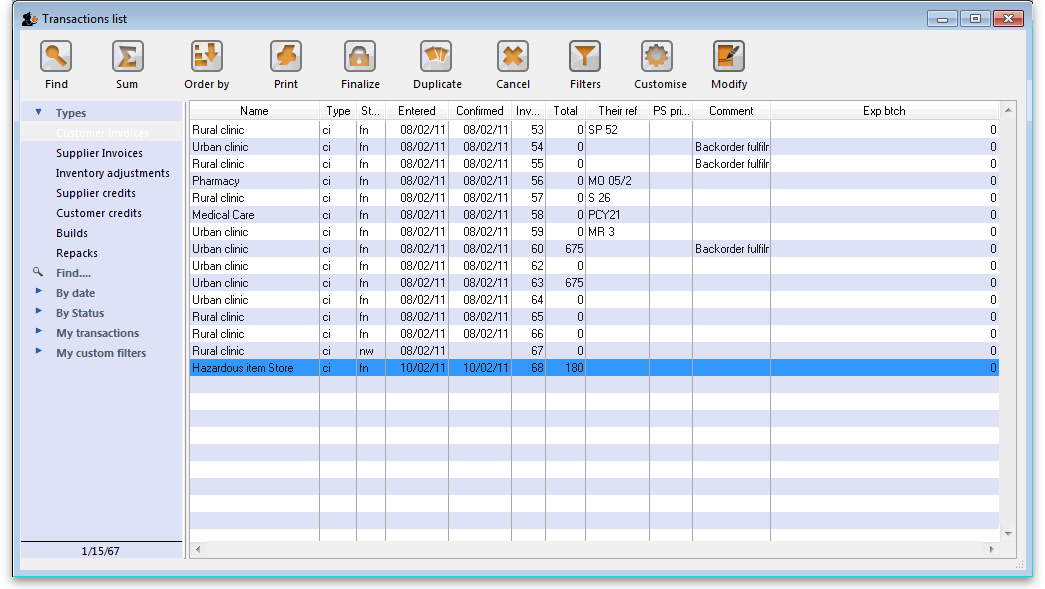The height and width of the screenshot is (589, 1045).
Task: Open the Customise gear tool
Action: point(657,57)
